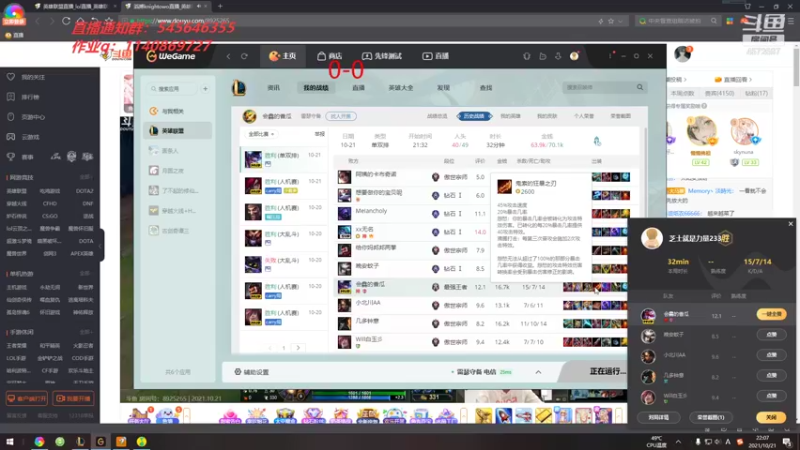Click player name Melancholy in the scoreboard
Screen dimensions: 800x450
pyautogui.click(x=371, y=211)
